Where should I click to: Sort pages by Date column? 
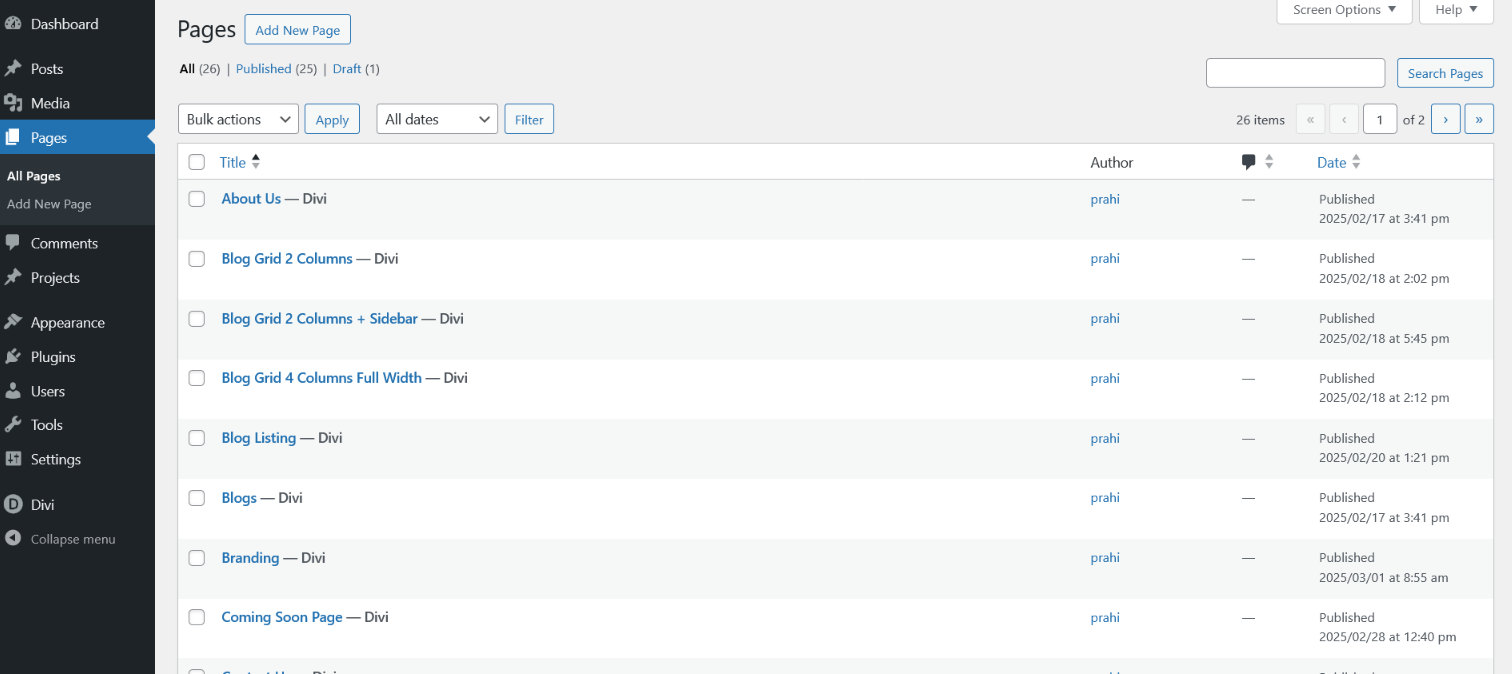click(x=1339, y=162)
